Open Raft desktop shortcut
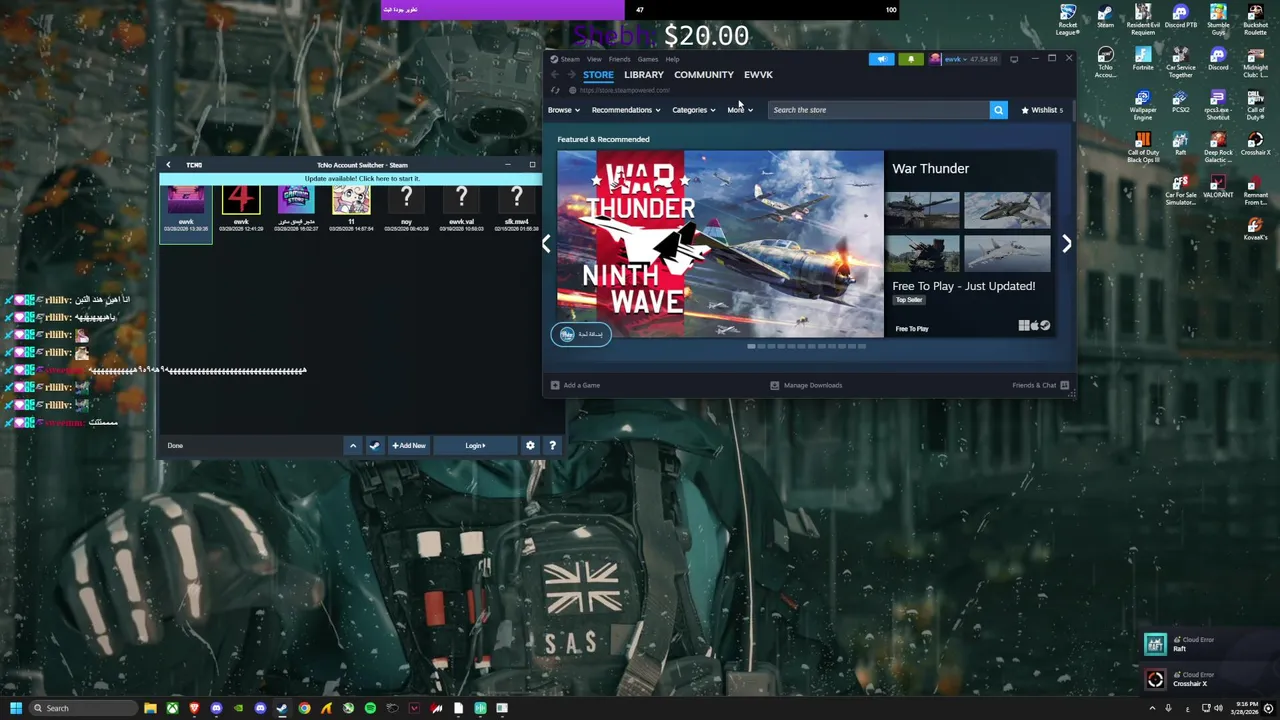The width and height of the screenshot is (1280, 720). coord(1180,144)
